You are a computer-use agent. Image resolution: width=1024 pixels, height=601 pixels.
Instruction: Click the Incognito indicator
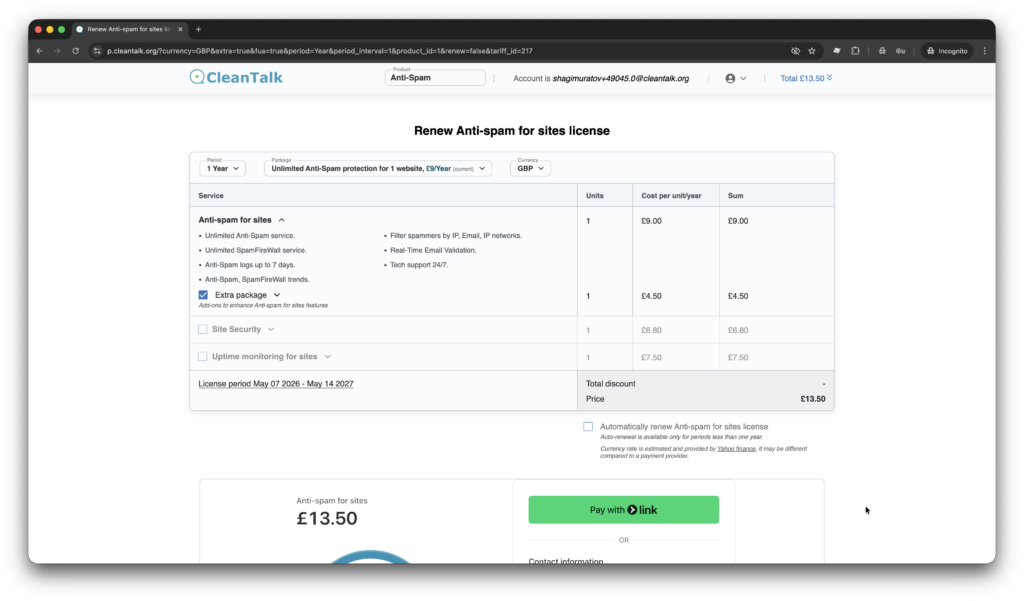[x=947, y=51]
